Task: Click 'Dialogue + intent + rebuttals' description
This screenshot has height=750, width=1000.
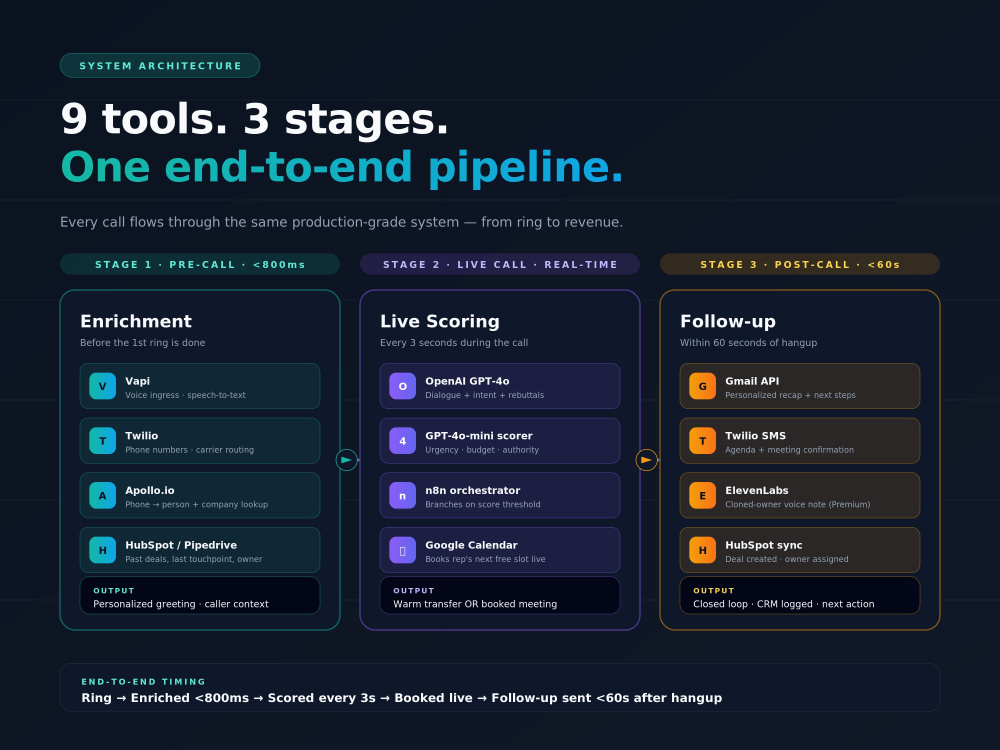Action: point(485,395)
